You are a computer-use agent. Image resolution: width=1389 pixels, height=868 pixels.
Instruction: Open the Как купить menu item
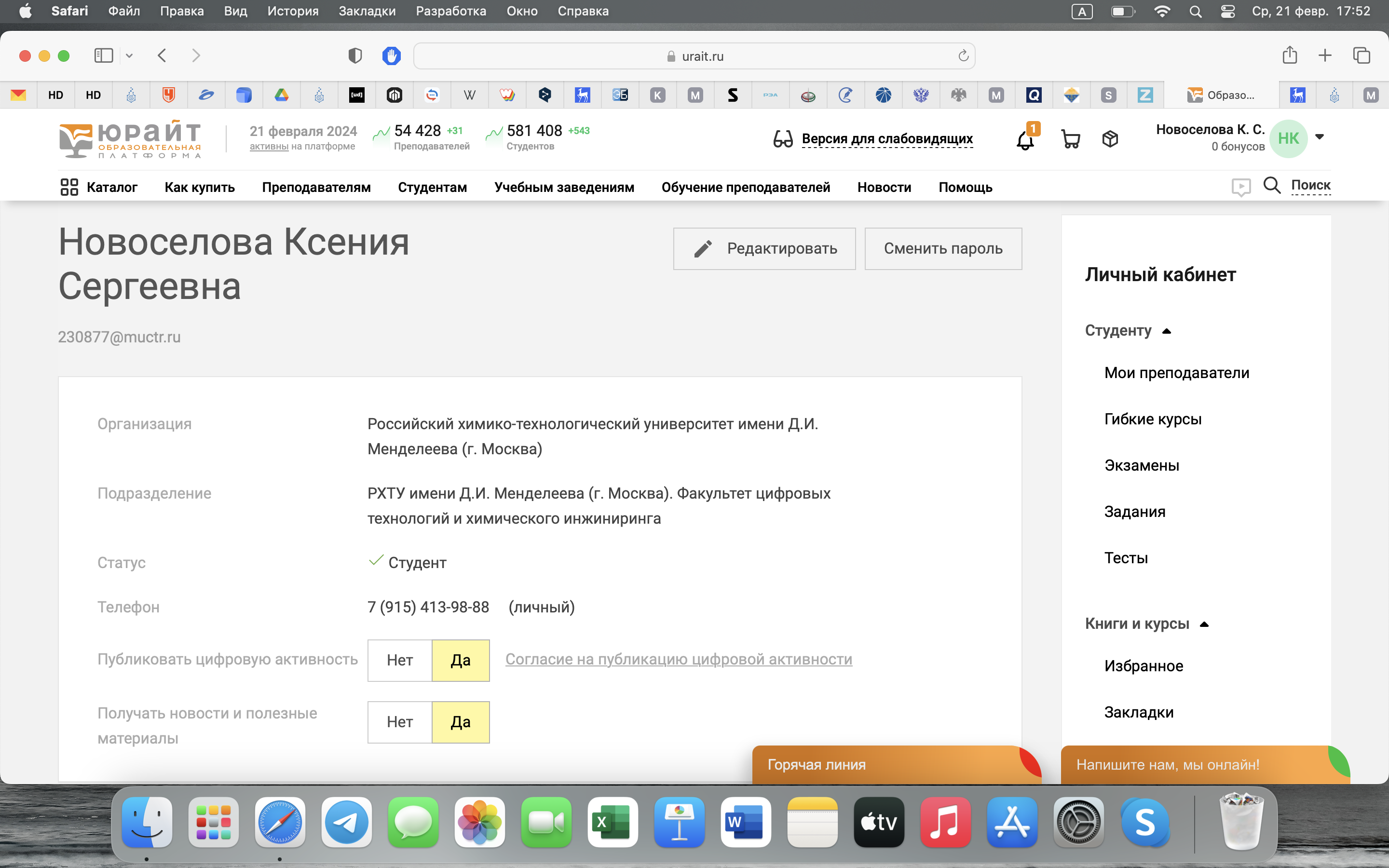(200, 187)
